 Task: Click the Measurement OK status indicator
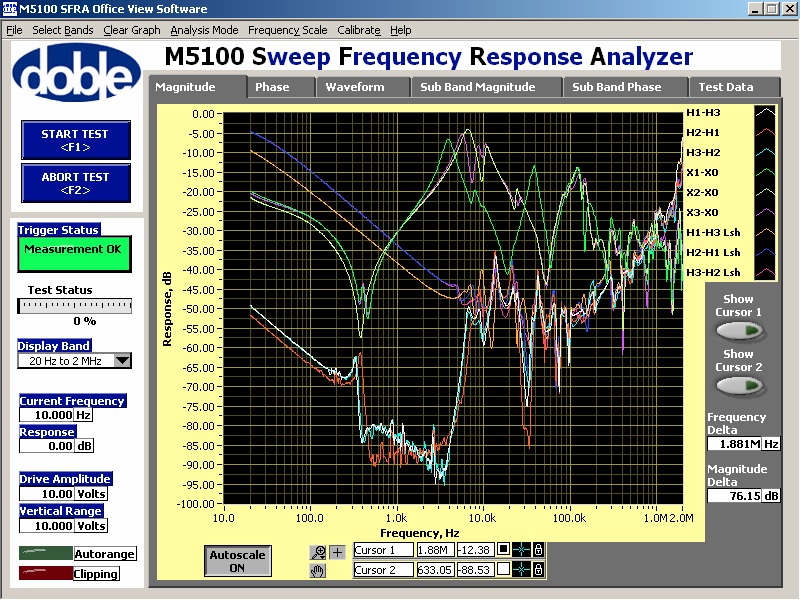click(74, 254)
